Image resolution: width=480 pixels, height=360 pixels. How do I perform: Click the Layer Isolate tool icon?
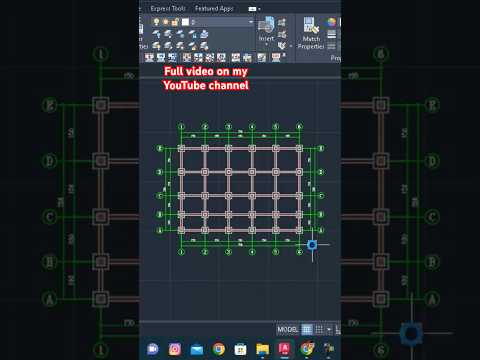click(x=168, y=34)
